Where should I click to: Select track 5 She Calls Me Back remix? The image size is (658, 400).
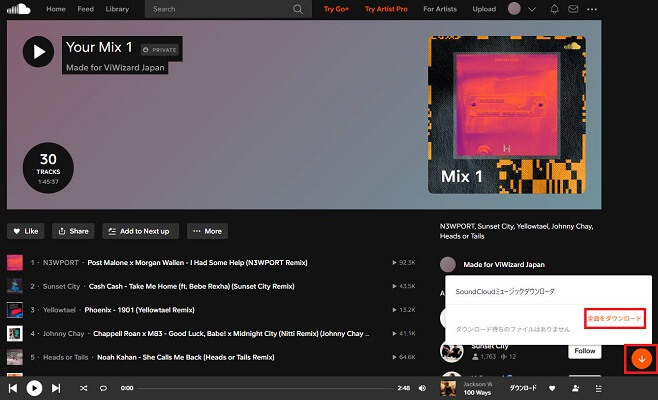185,357
